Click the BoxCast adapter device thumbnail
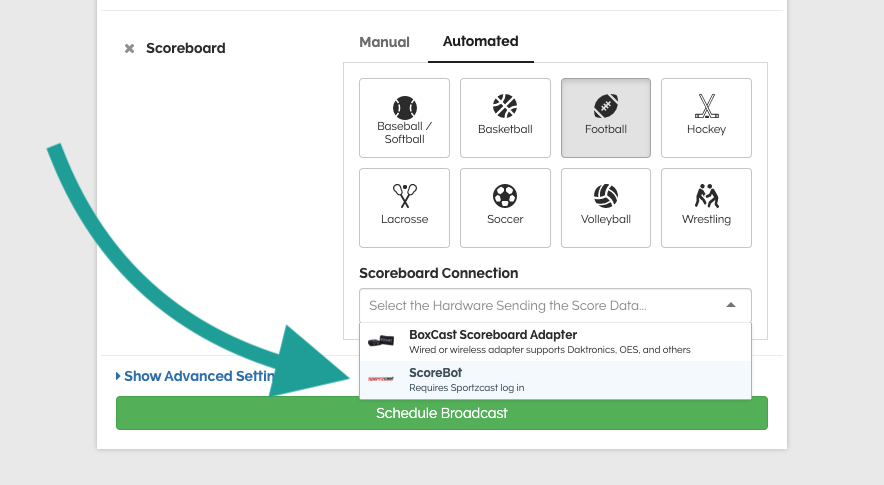 (381, 341)
